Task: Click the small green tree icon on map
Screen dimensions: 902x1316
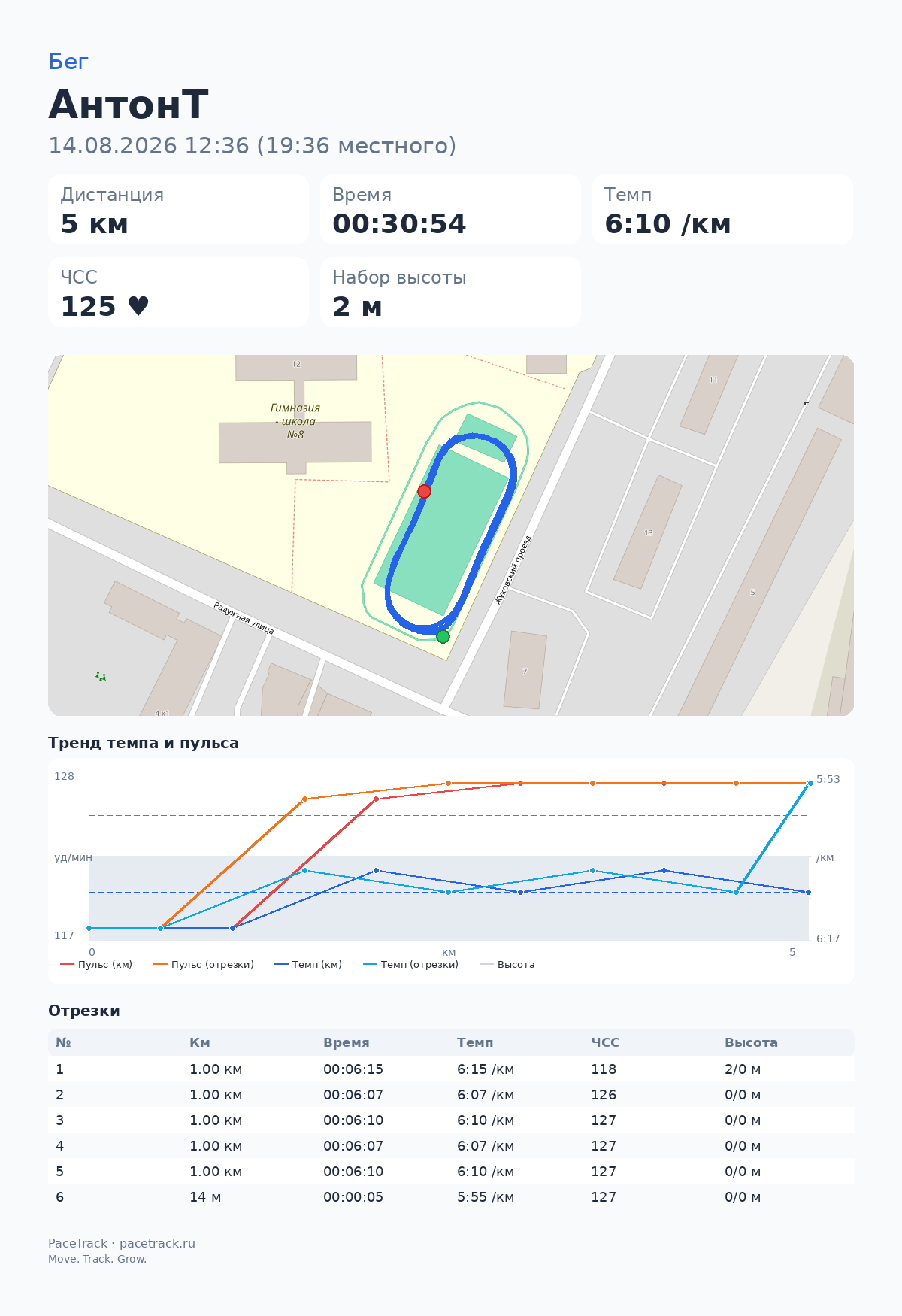Action: [101, 677]
